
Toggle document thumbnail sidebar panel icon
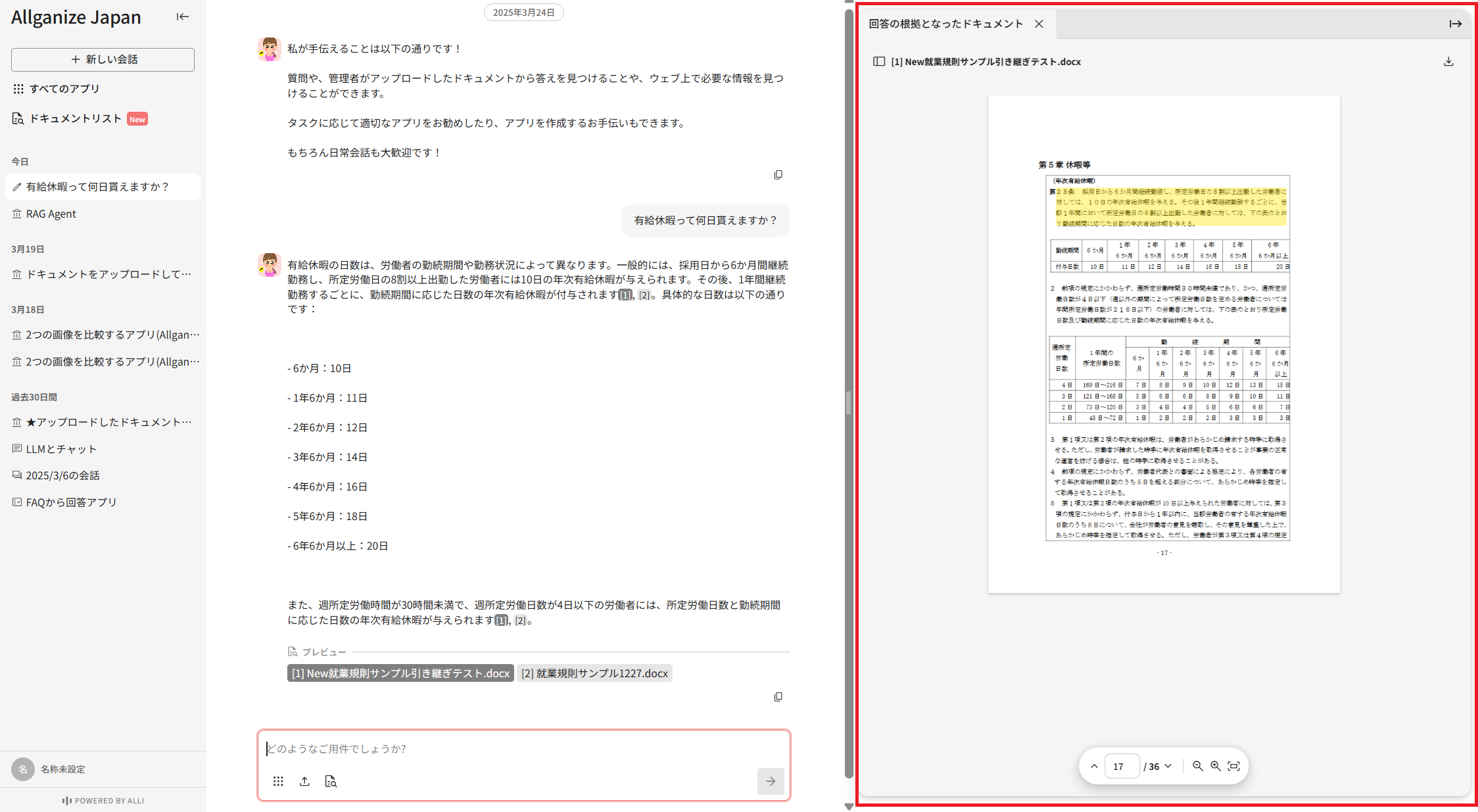click(x=879, y=62)
